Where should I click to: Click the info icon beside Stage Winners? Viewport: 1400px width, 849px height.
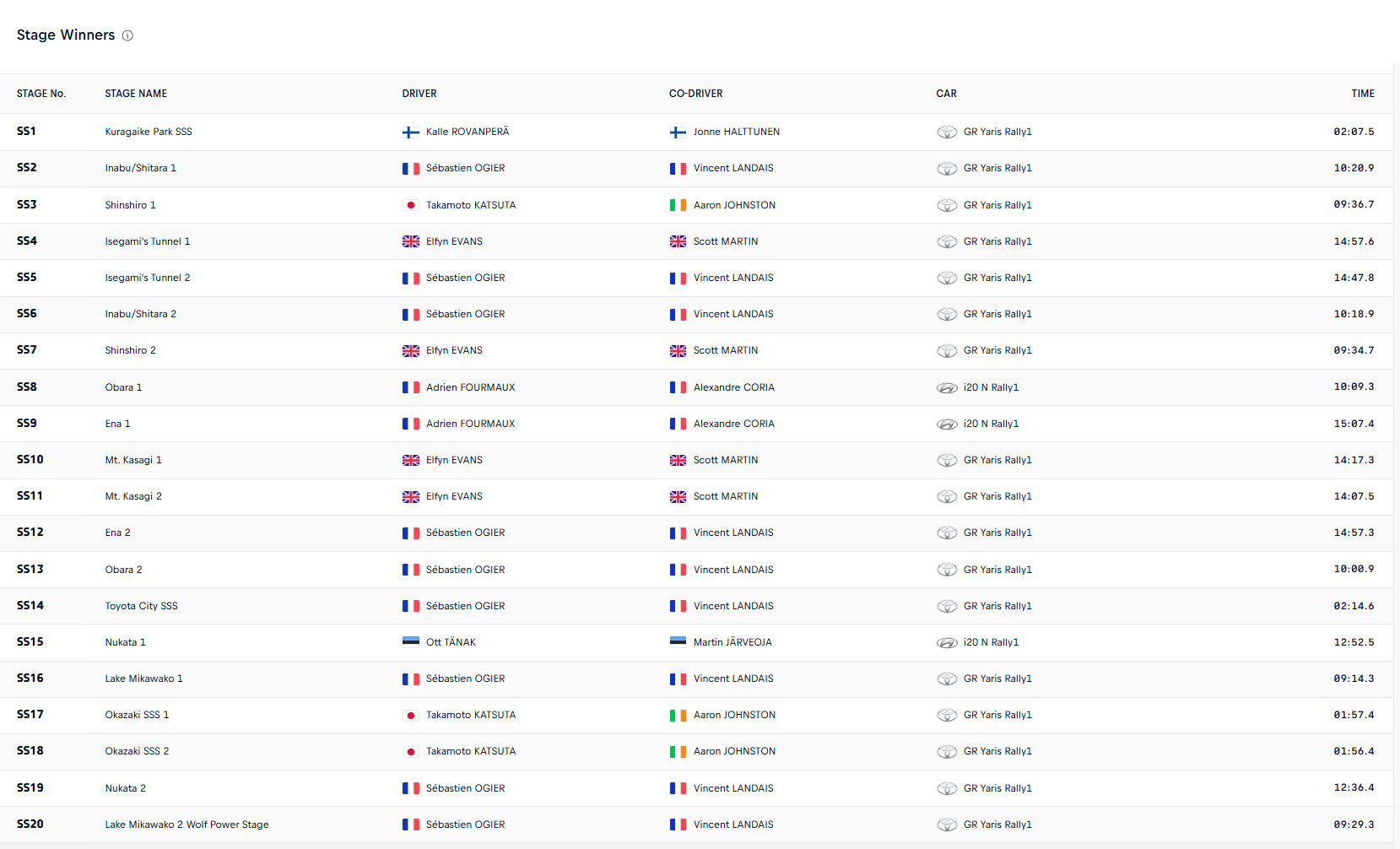[x=127, y=35]
